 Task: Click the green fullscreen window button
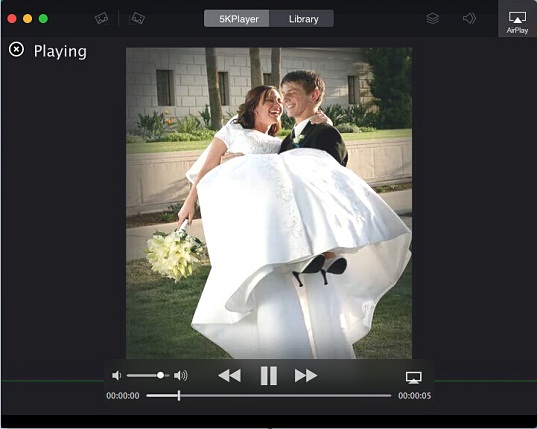[43, 18]
